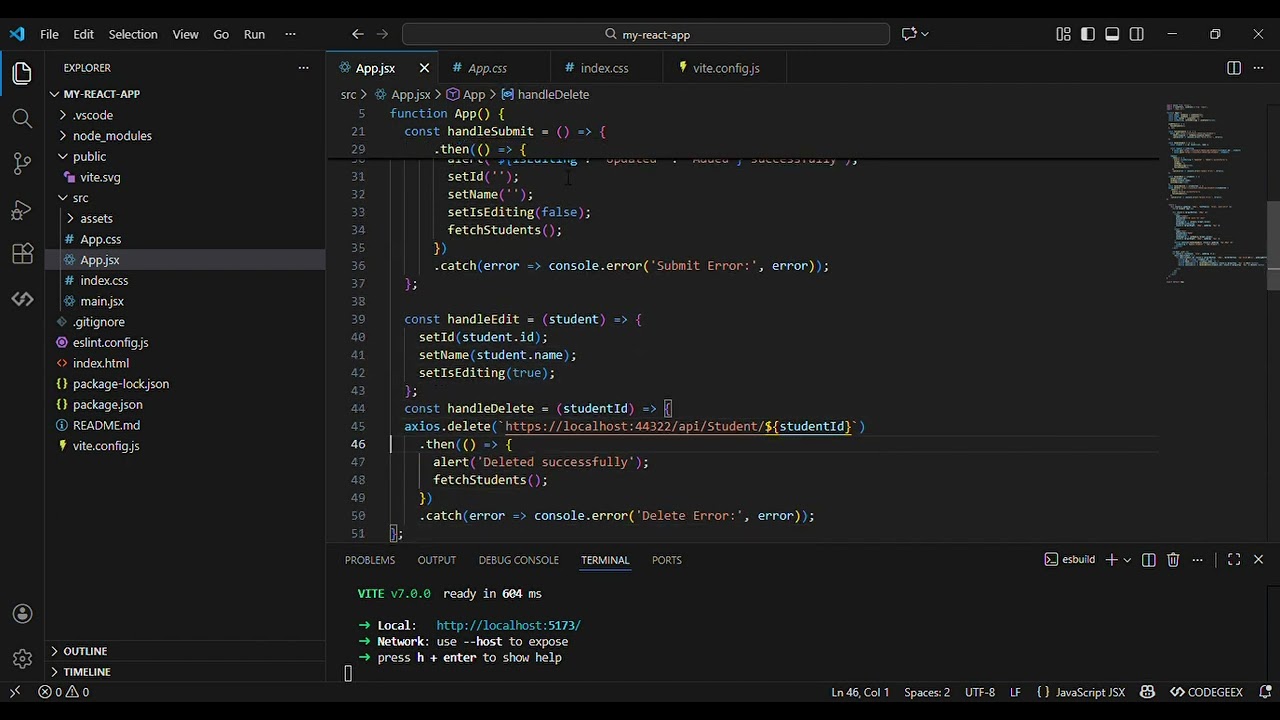Open CODEGEEX status bar item
The image size is (1280, 720).
click(1206, 692)
